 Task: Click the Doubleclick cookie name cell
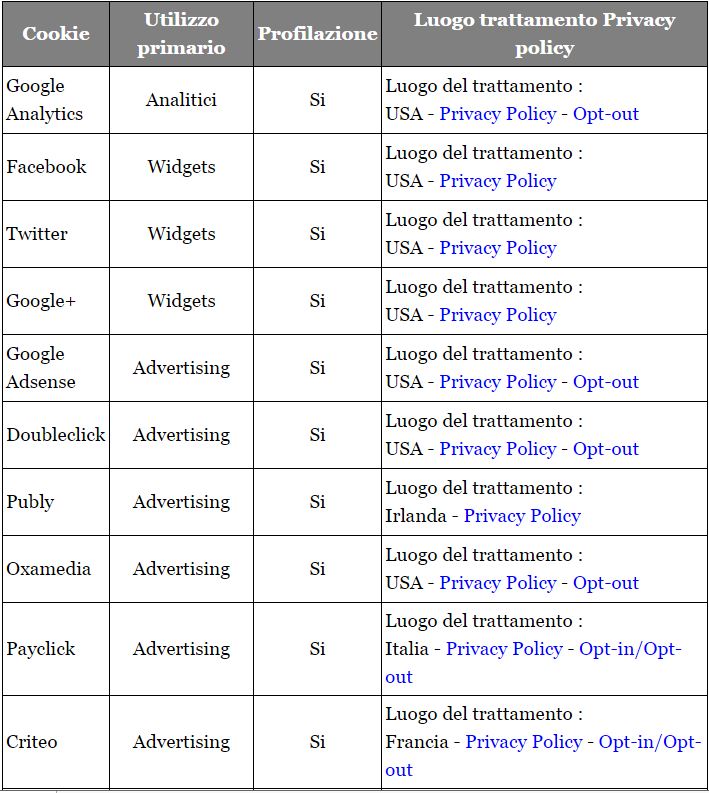pos(56,435)
